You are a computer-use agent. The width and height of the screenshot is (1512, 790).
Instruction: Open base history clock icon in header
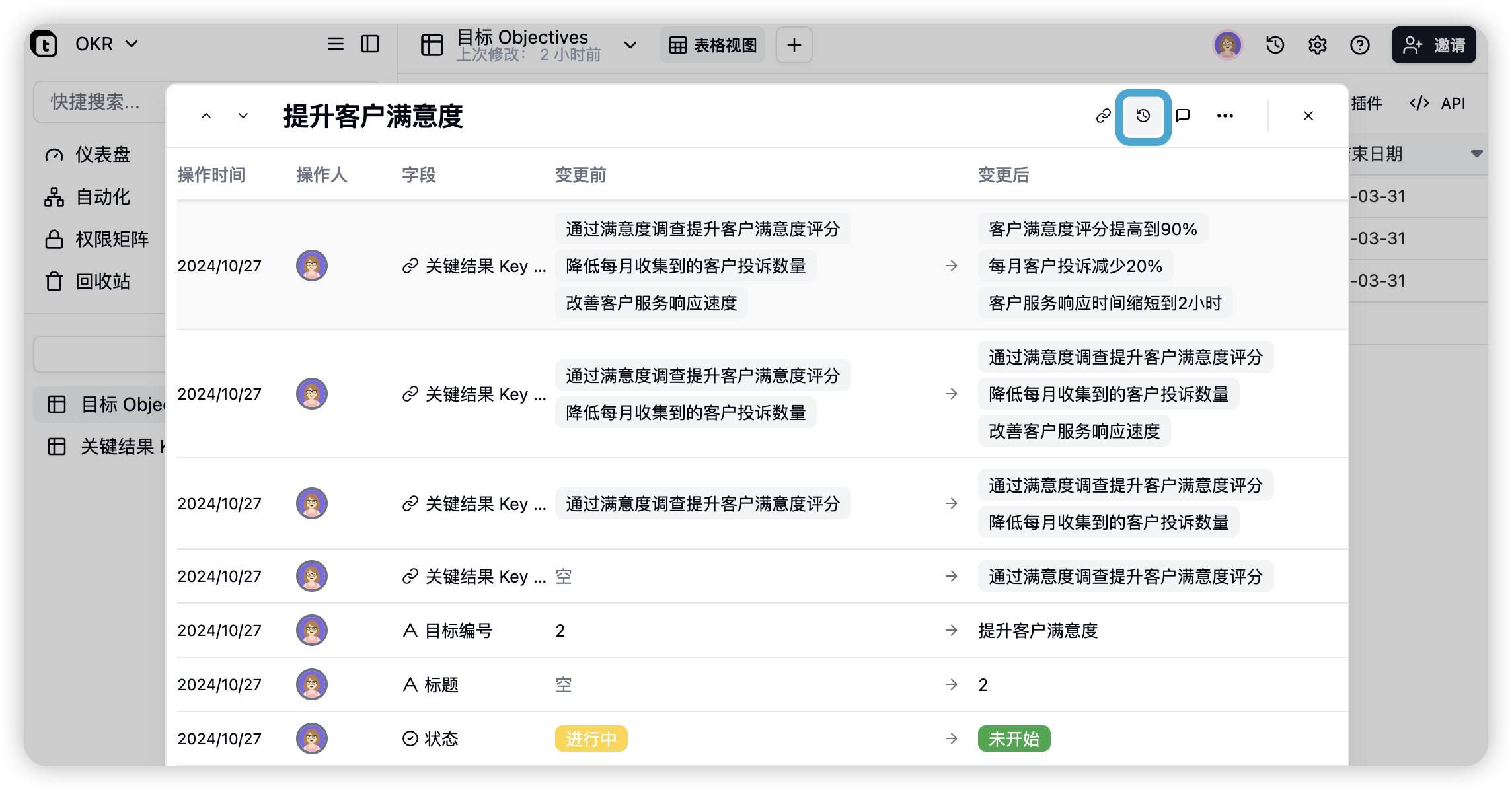tap(1275, 45)
